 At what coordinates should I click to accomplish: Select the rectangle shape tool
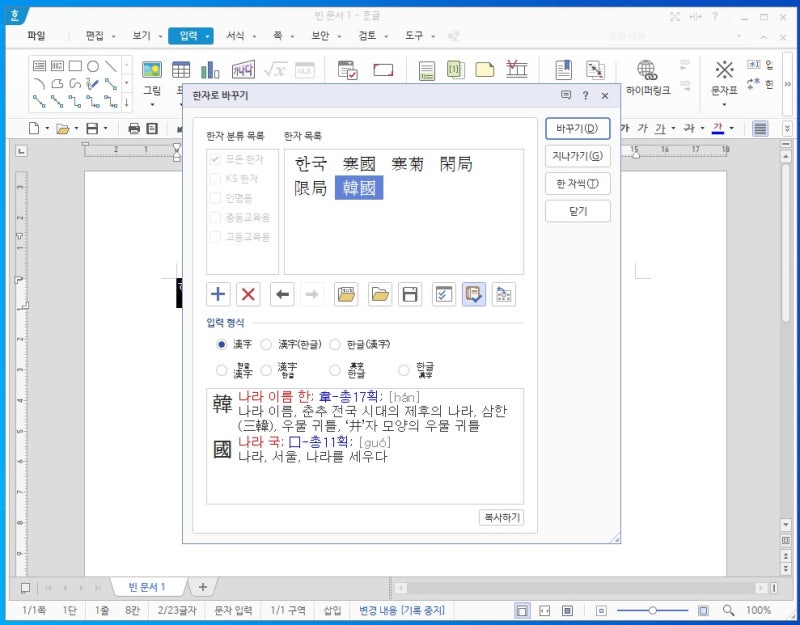tap(76, 66)
